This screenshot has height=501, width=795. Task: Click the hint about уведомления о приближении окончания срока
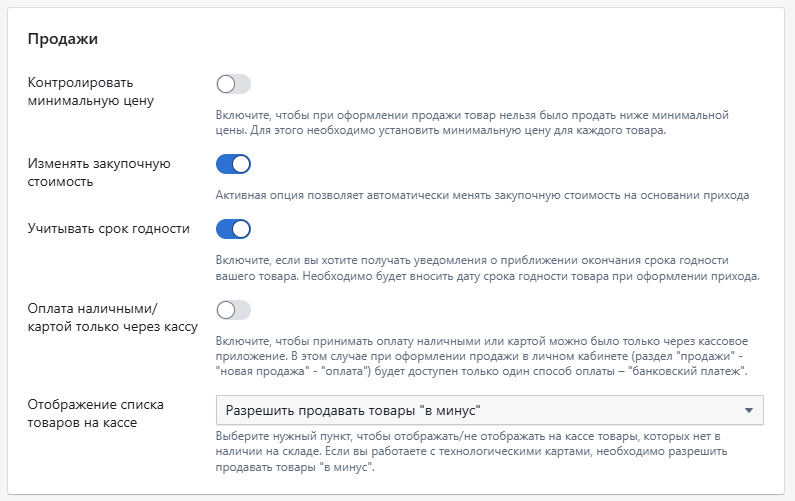487,268
